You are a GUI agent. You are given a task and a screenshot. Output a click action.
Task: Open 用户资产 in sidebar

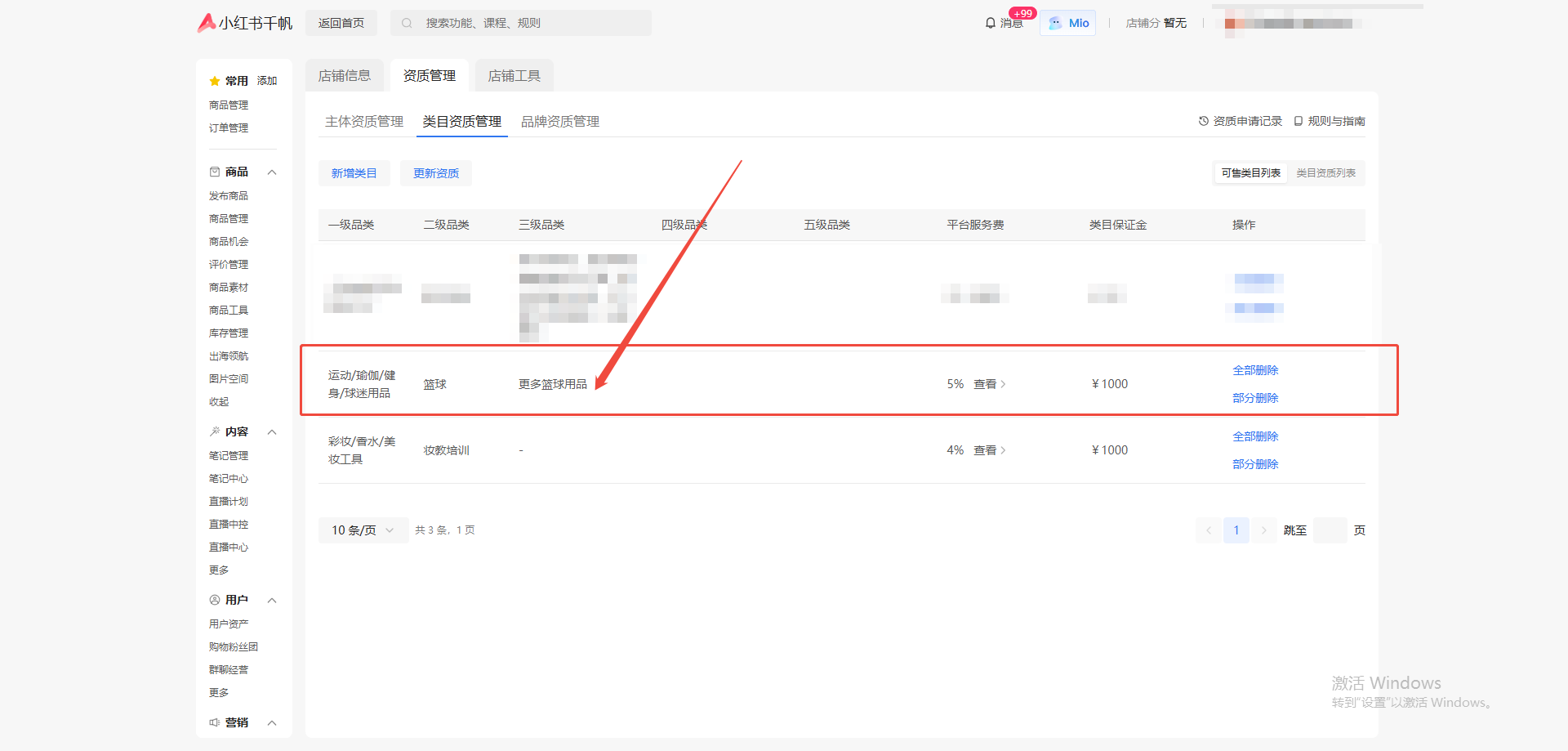click(x=229, y=624)
